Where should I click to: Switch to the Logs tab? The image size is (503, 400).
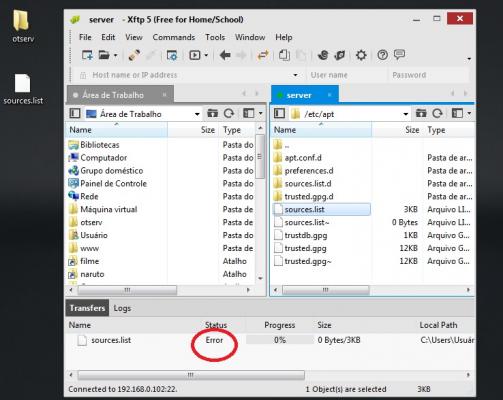pyautogui.click(x=122, y=308)
